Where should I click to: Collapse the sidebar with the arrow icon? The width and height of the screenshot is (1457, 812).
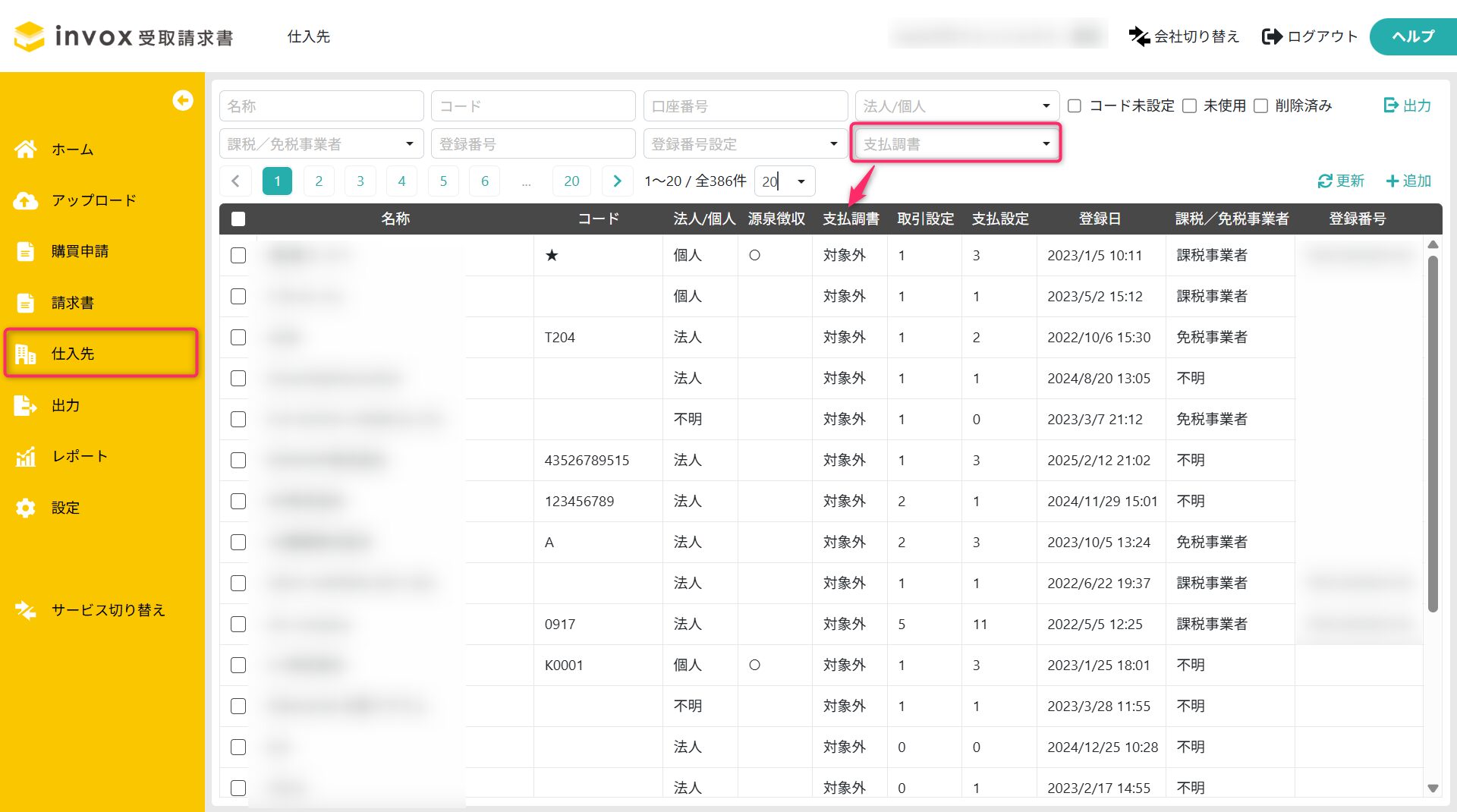click(182, 100)
